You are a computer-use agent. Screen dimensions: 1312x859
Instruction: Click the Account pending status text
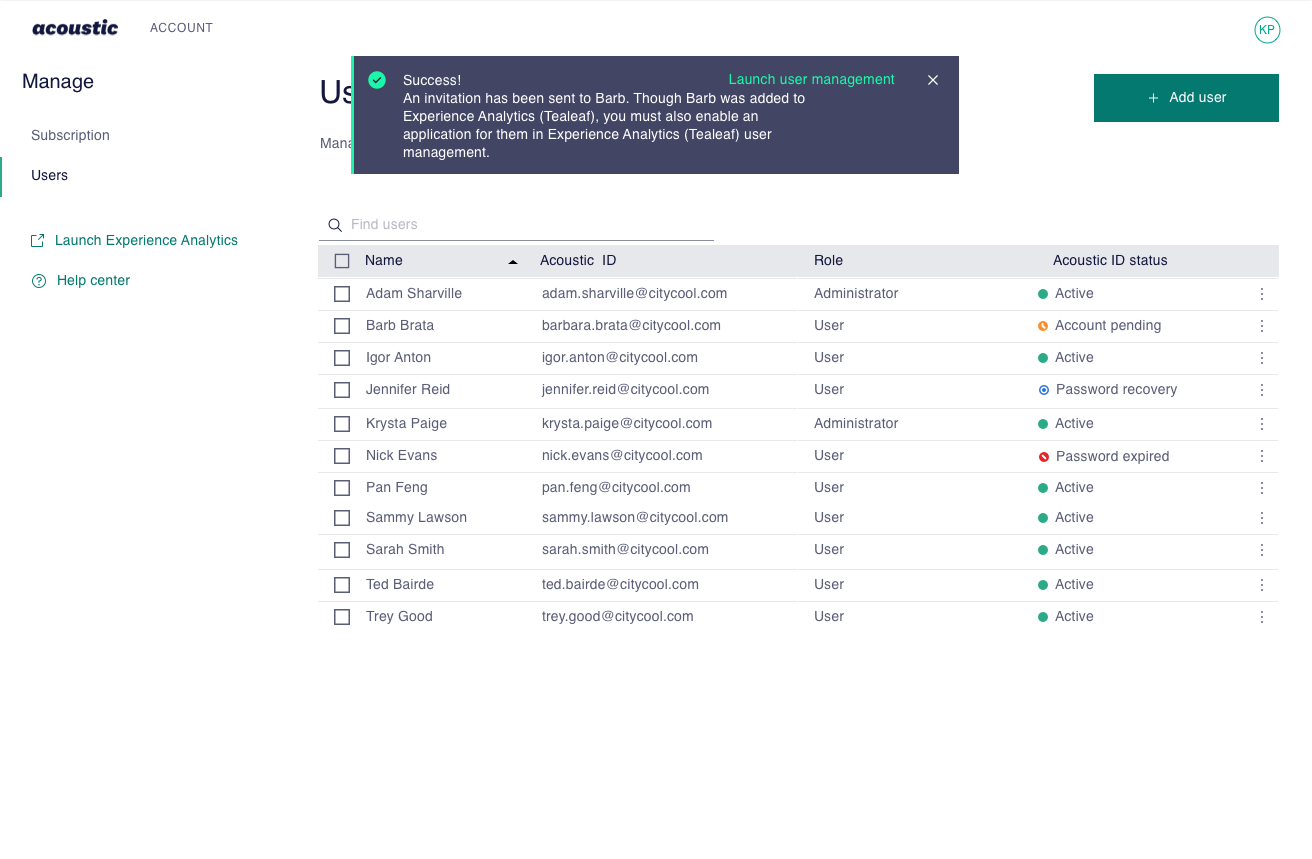coord(1108,325)
